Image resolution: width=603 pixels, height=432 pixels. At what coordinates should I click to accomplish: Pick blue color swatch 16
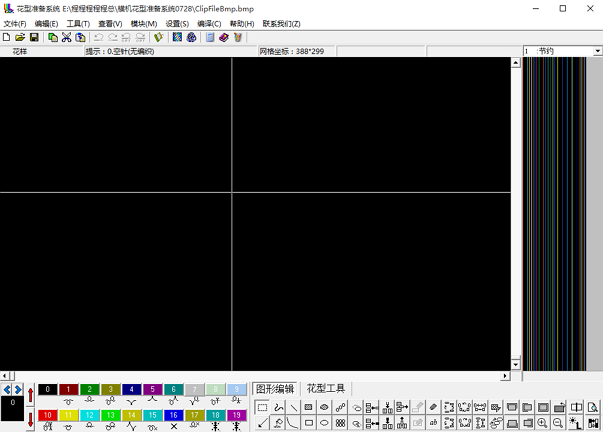(x=173, y=415)
